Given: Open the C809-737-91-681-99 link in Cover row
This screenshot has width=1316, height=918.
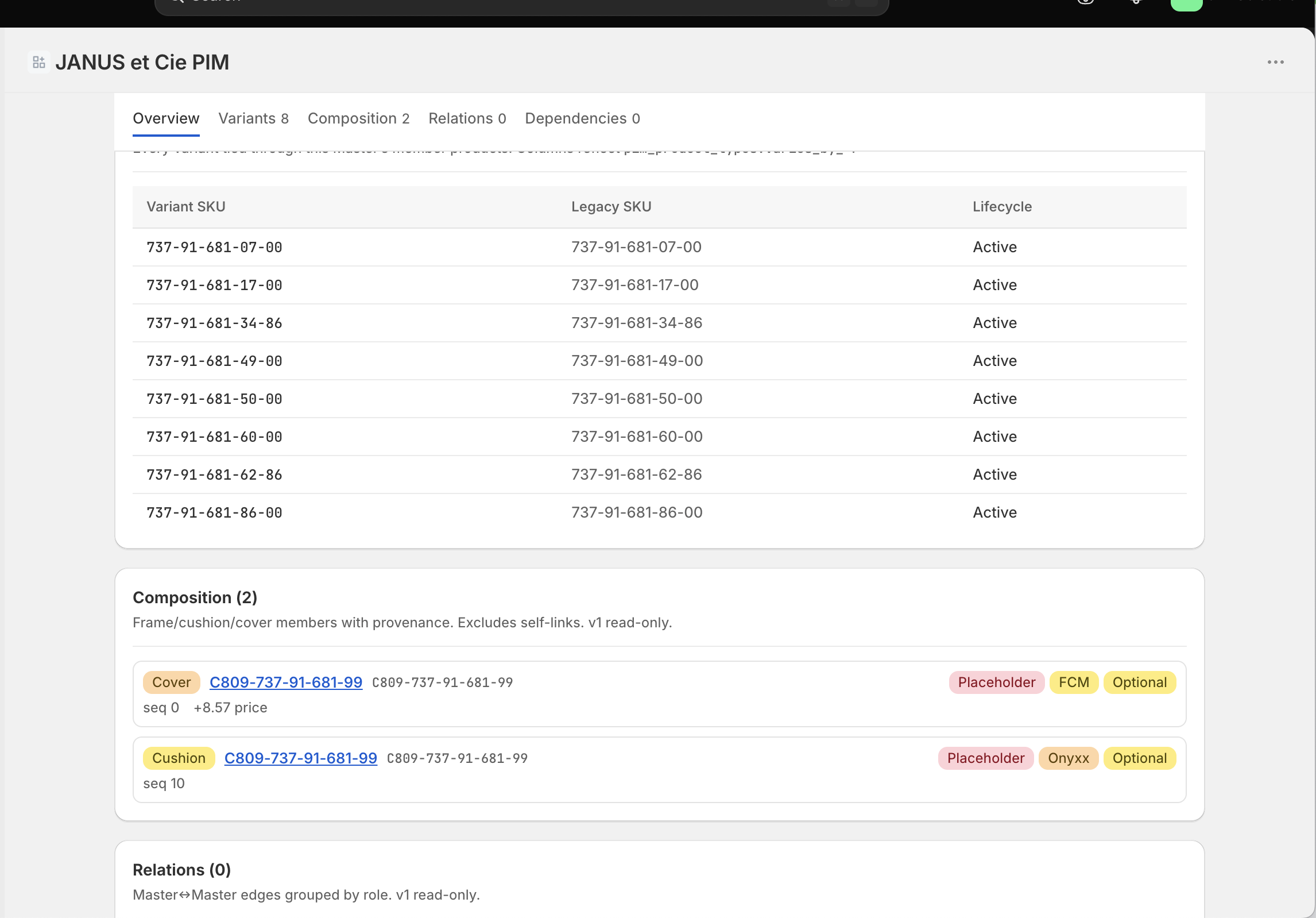Looking at the screenshot, I should 286,682.
